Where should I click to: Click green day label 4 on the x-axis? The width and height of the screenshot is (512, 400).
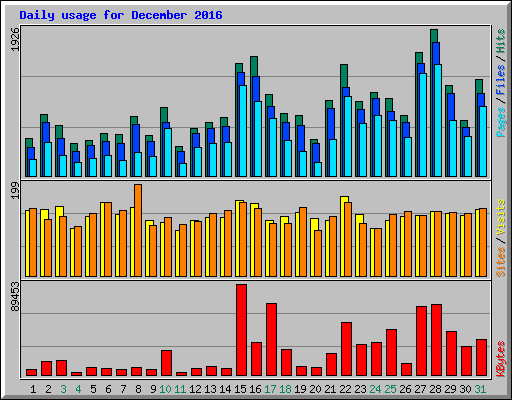point(78,389)
